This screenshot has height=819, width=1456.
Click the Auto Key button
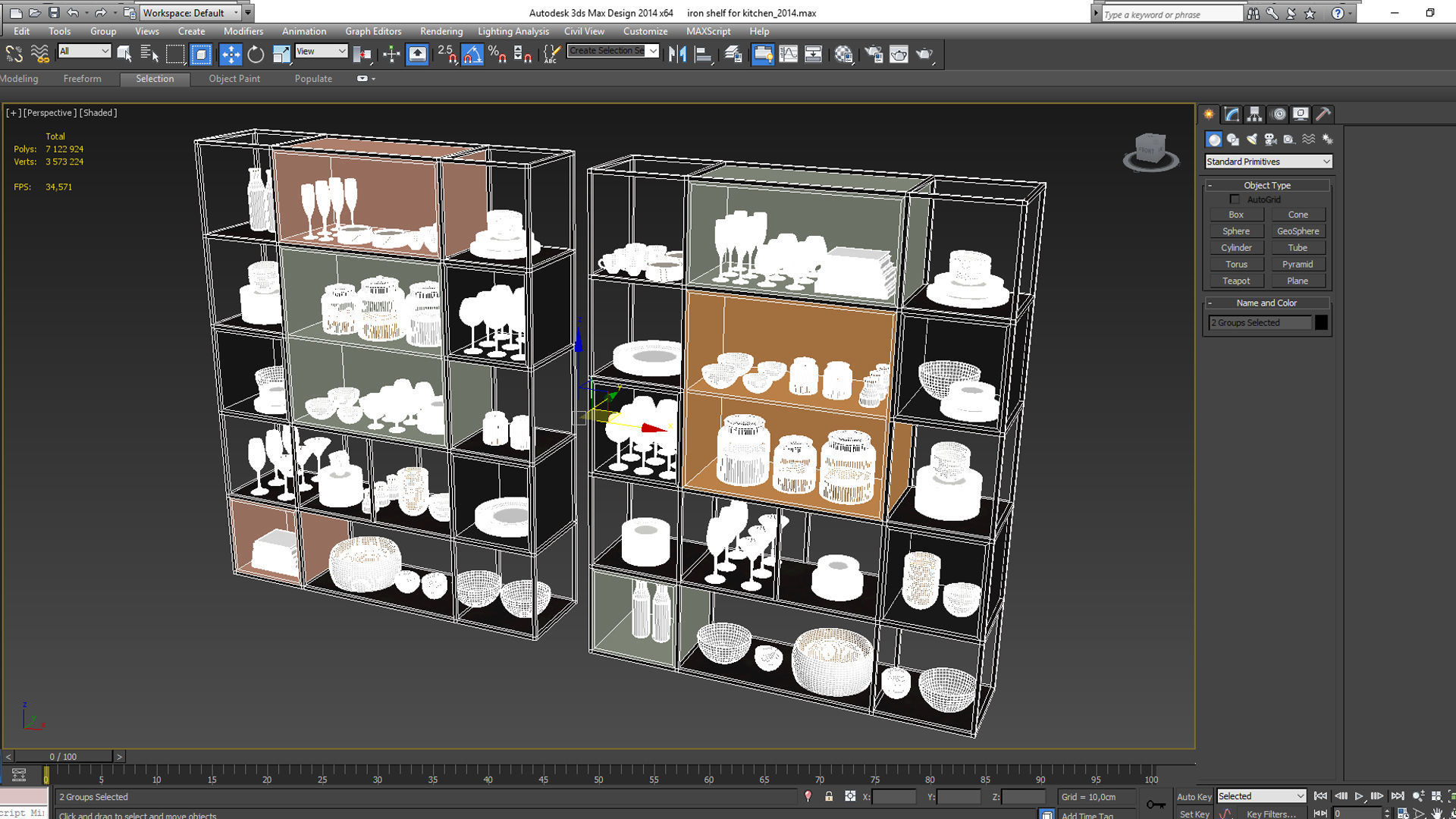(1194, 796)
